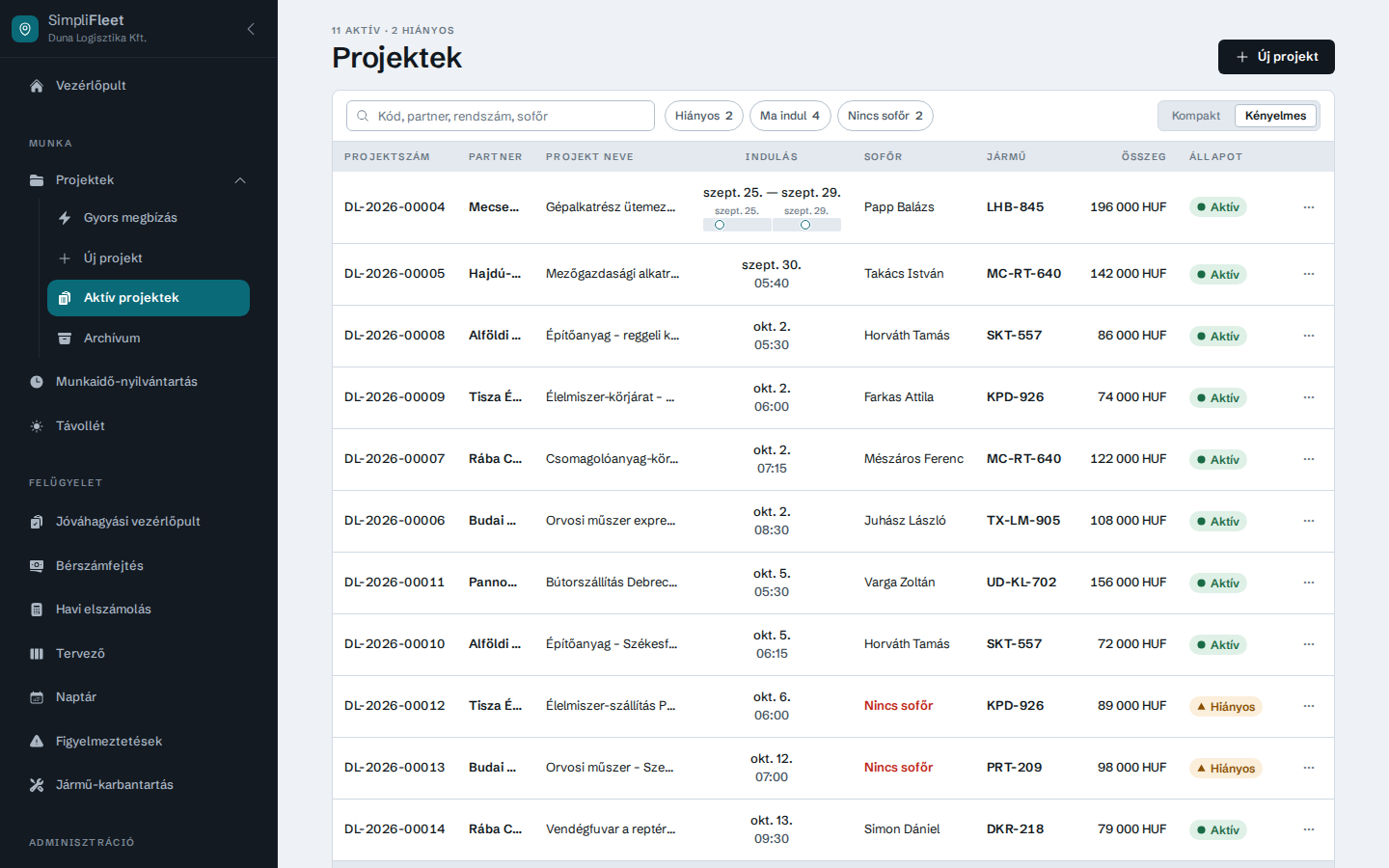Click Aktív badge for DL-2026-00010
The width and height of the screenshot is (1389, 868).
click(1217, 645)
